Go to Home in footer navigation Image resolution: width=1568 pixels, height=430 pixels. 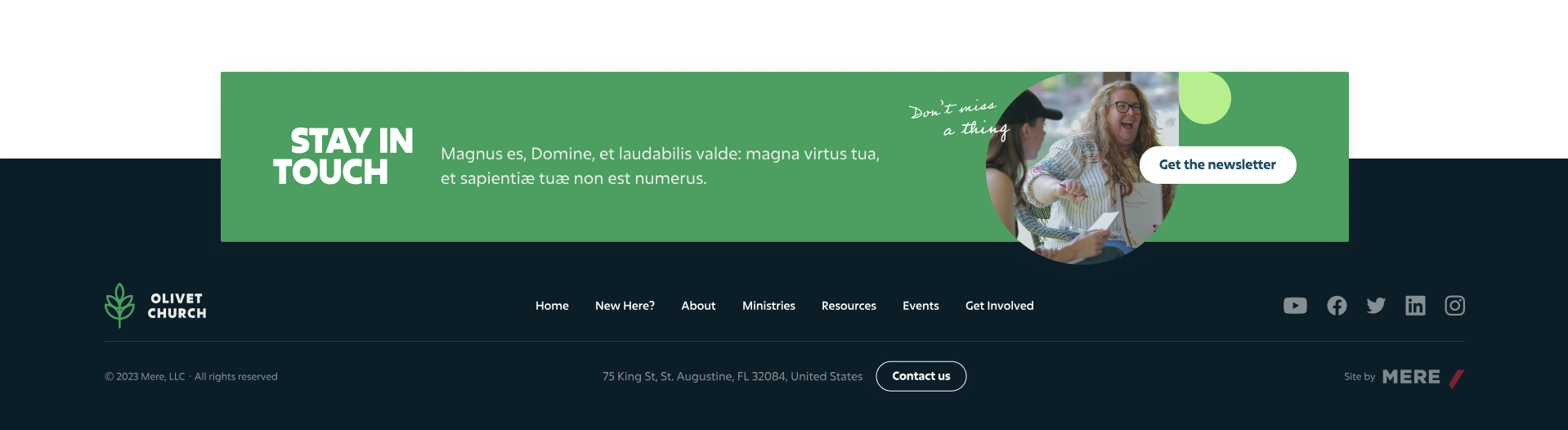pos(552,306)
